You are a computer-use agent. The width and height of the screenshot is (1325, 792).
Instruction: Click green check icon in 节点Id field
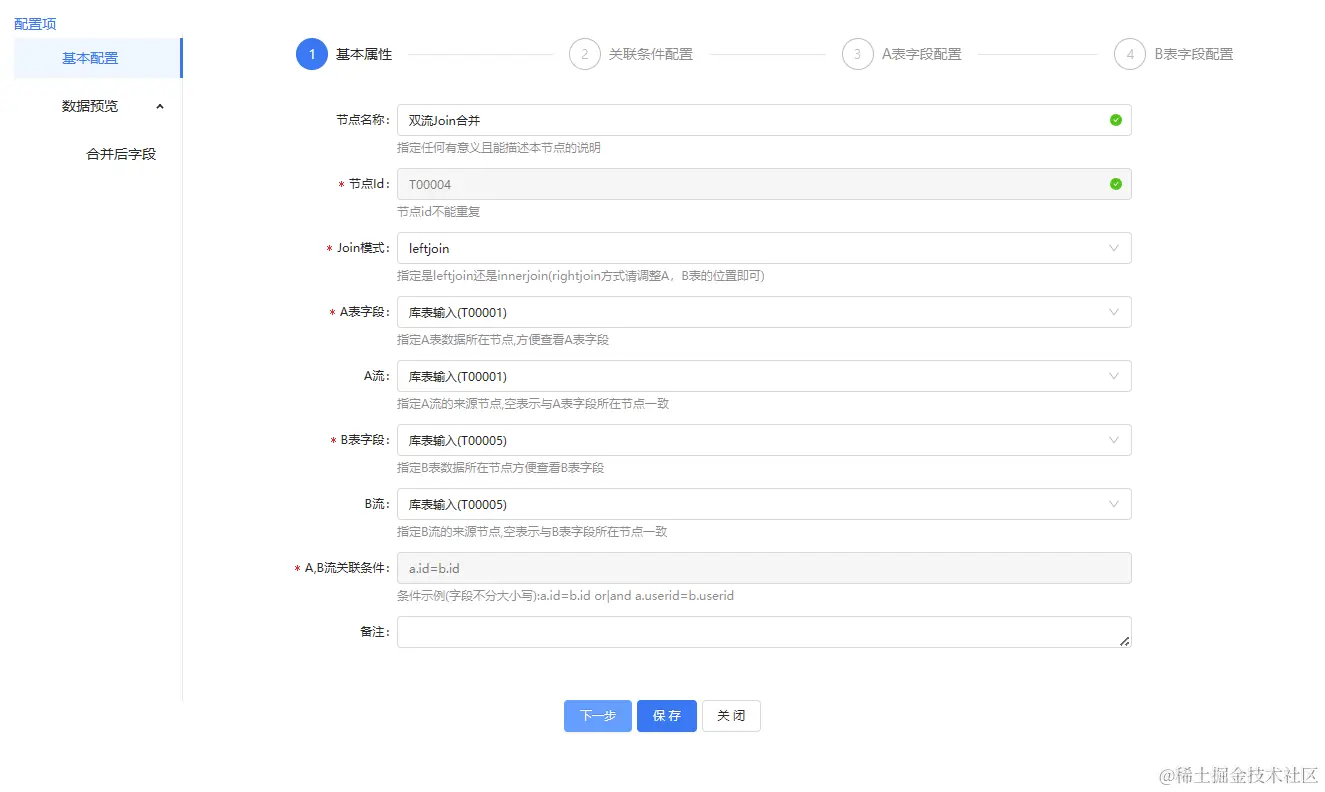pyautogui.click(x=1115, y=184)
